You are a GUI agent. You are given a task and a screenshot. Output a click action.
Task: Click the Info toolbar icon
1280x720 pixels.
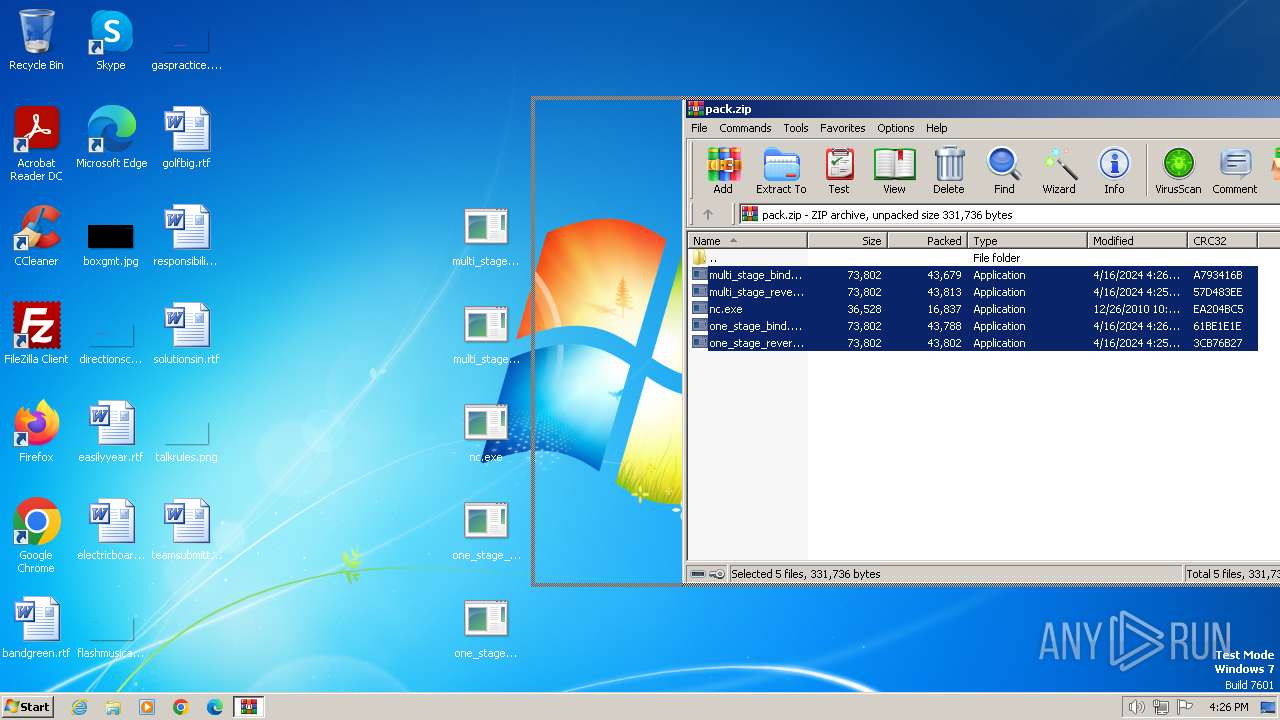coord(1114,171)
